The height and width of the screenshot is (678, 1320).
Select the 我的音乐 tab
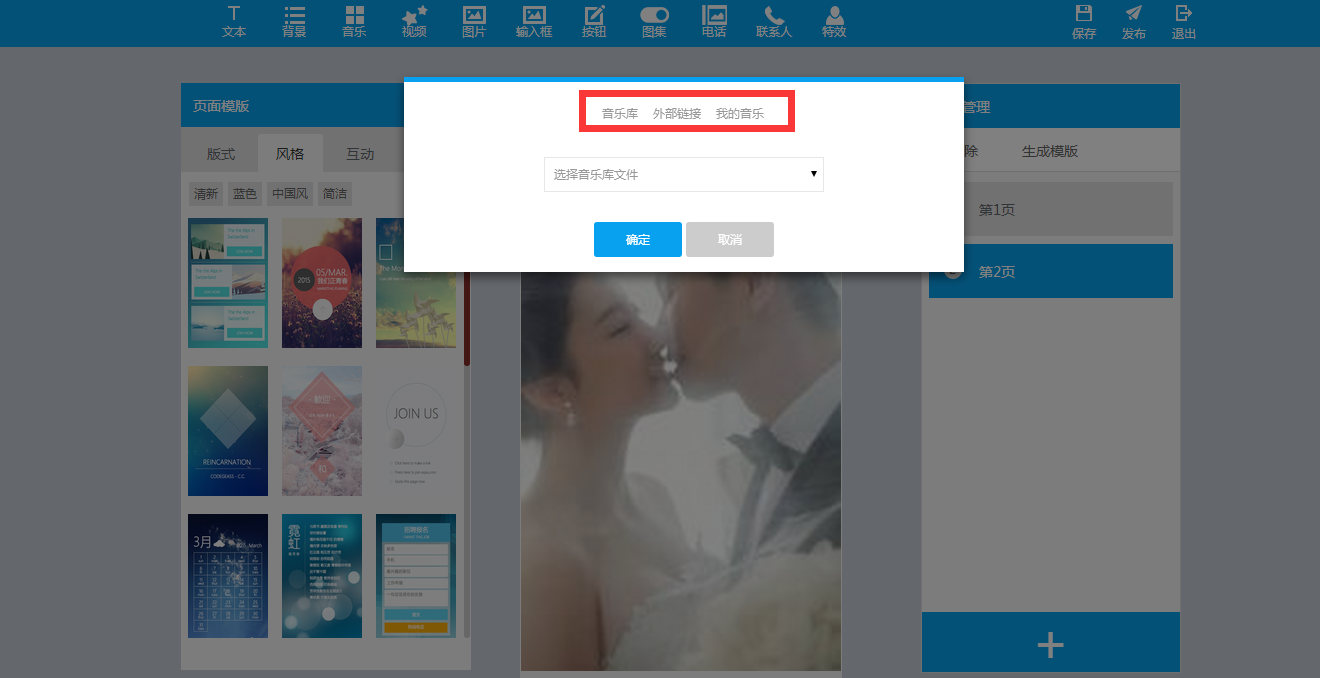[739, 114]
